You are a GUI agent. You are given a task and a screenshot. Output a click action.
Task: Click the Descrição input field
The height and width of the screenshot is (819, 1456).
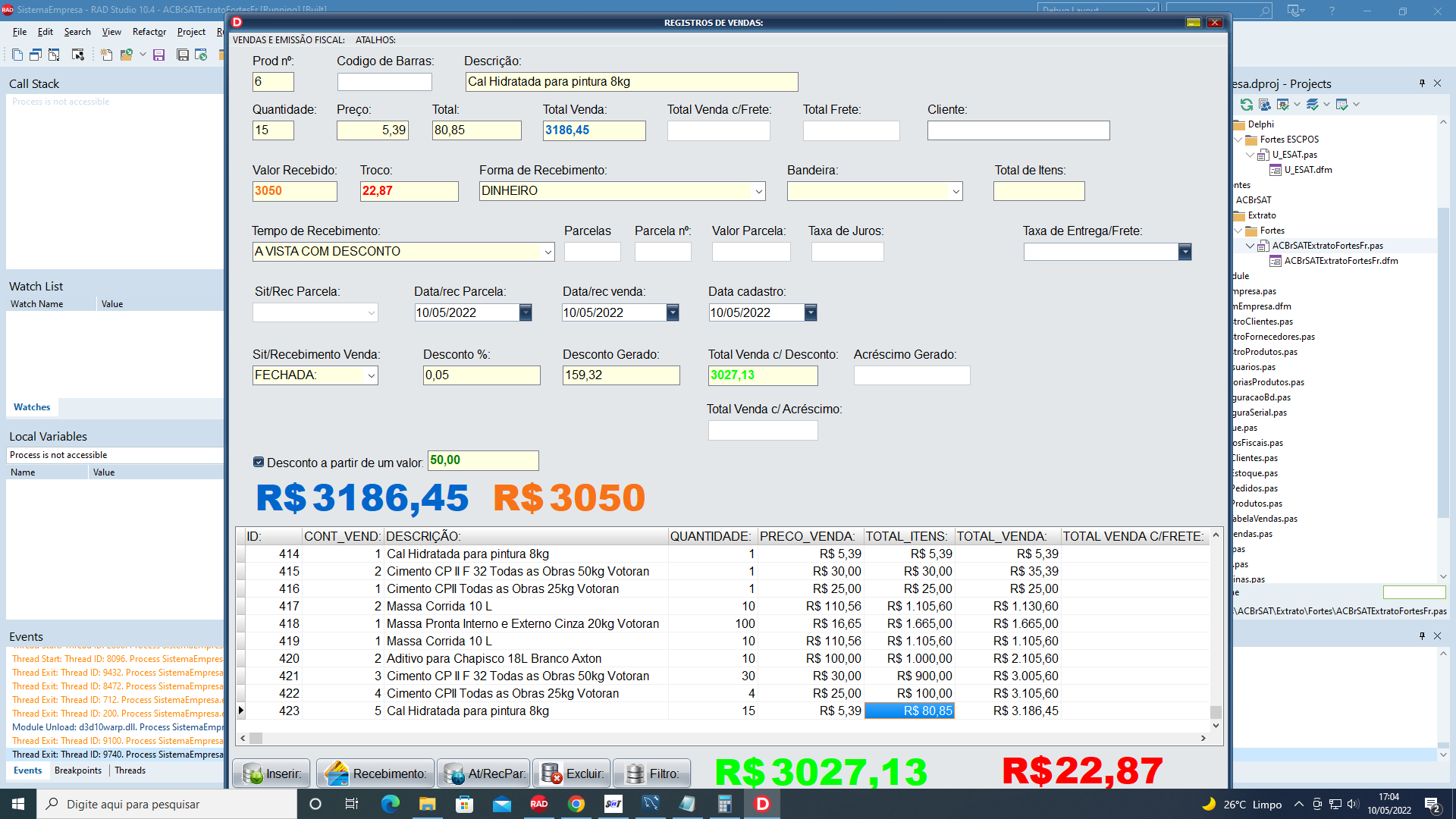point(632,82)
